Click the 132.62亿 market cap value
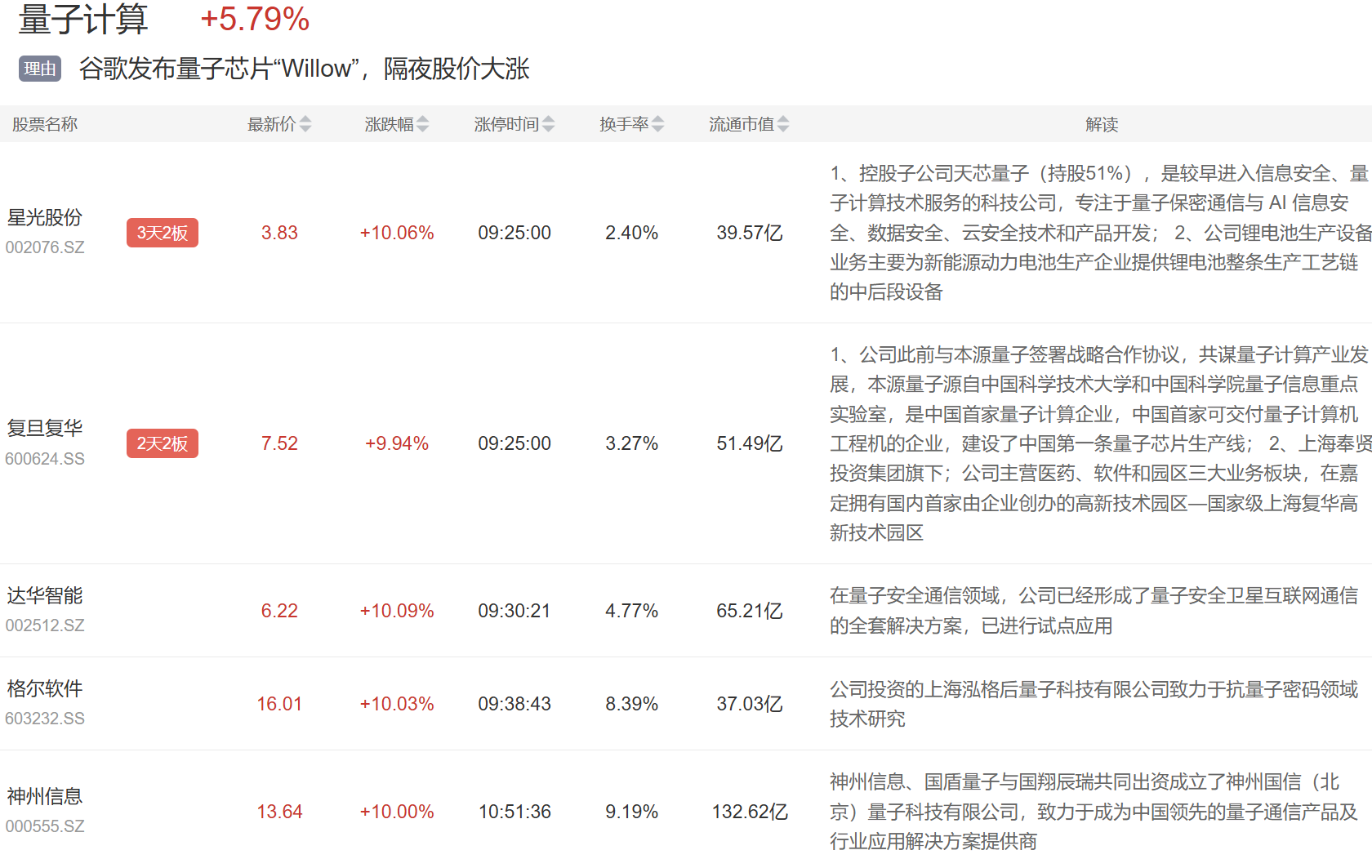 point(749,812)
